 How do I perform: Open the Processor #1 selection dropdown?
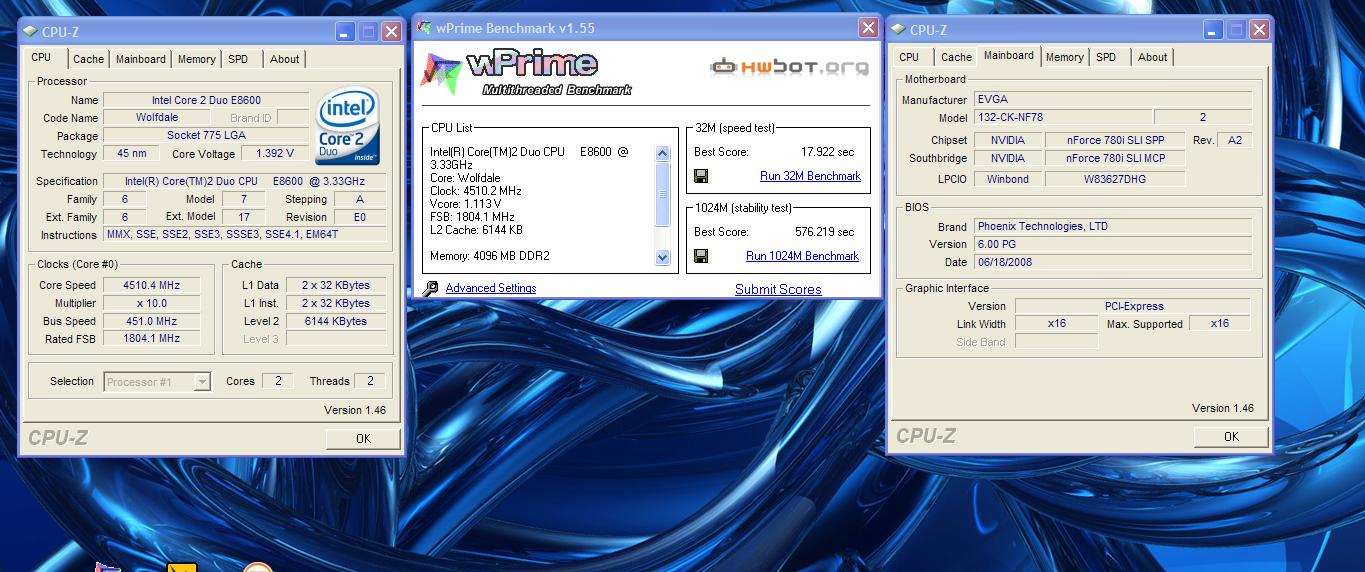pyautogui.click(x=202, y=381)
